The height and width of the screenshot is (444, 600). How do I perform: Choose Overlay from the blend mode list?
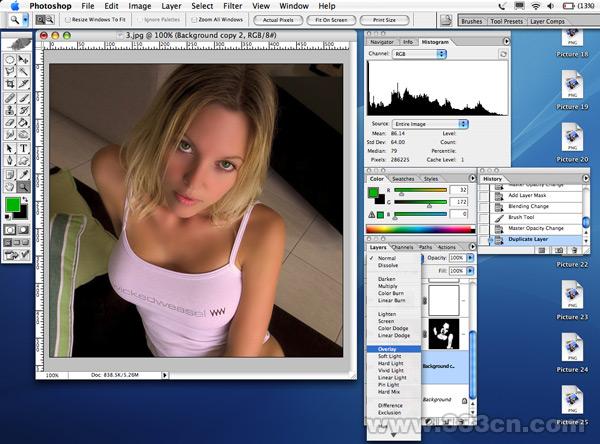coord(387,349)
